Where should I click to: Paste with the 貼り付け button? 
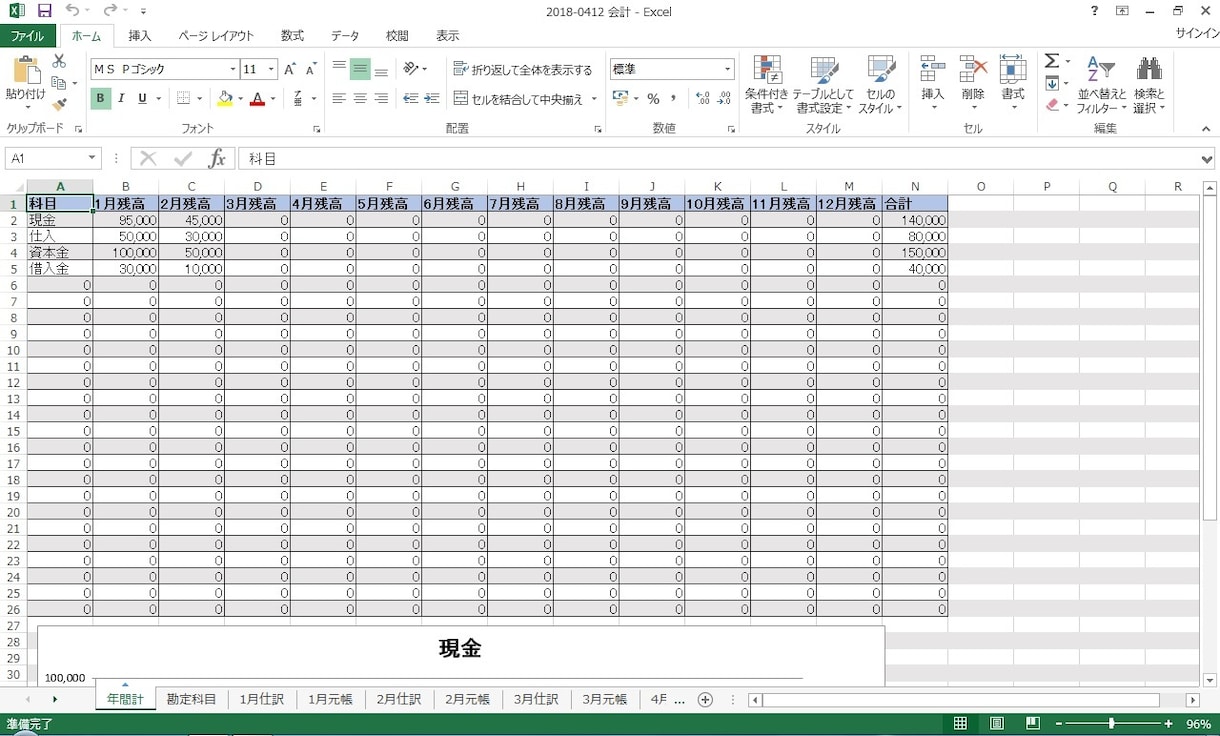tap(25, 83)
